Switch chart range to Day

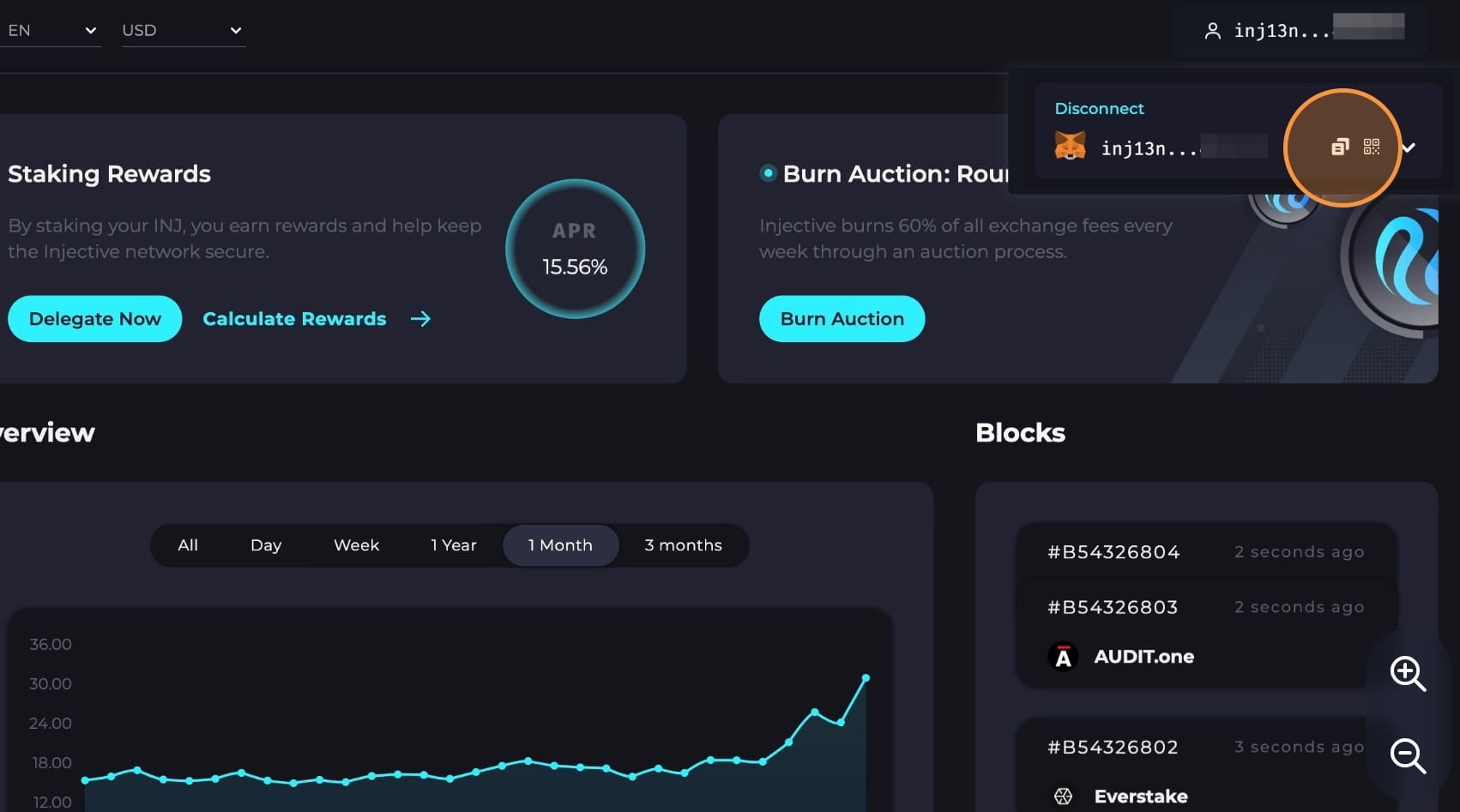pyautogui.click(x=266, y=545)
